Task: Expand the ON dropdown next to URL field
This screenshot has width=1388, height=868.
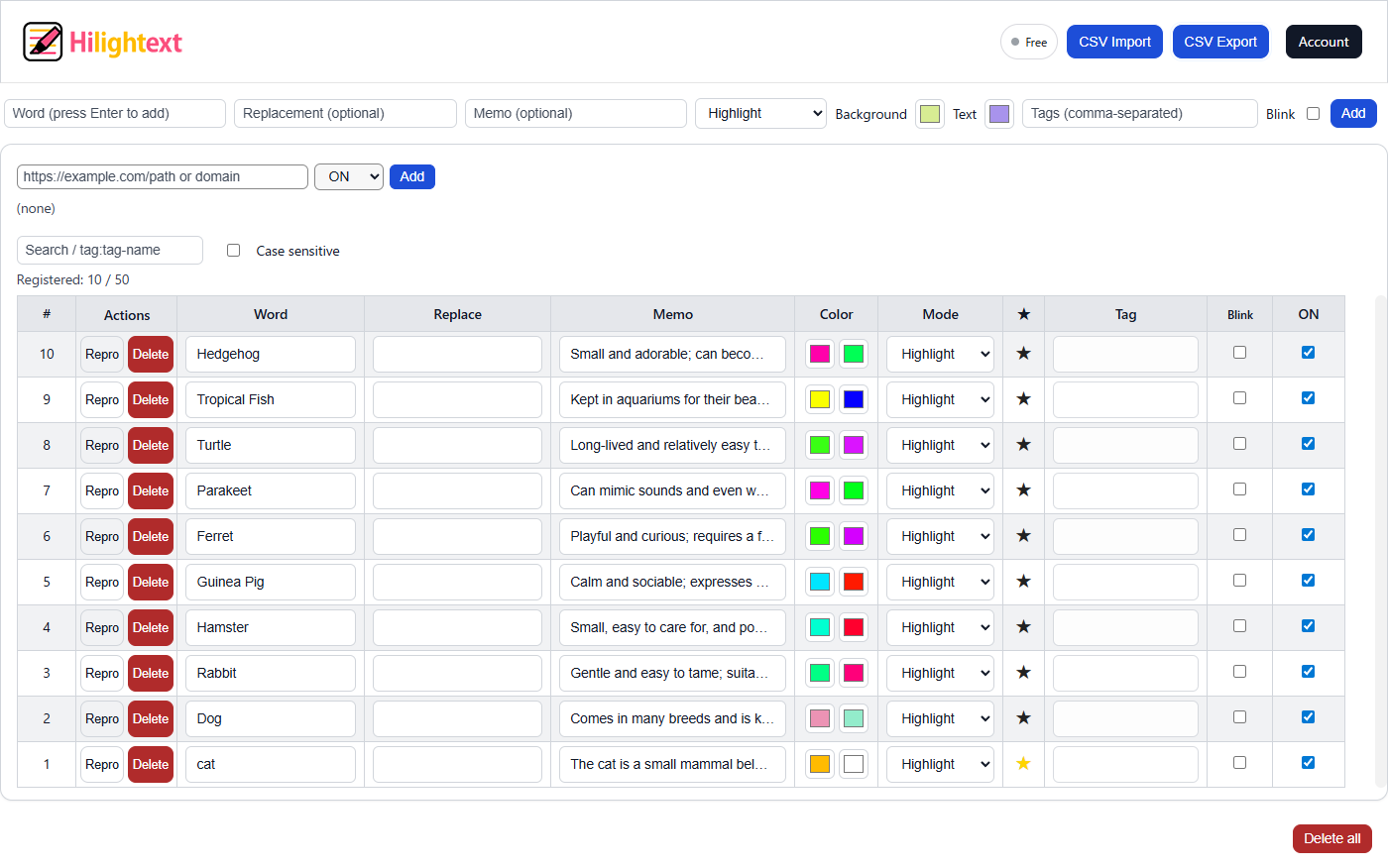Action: tap(348, 177)
